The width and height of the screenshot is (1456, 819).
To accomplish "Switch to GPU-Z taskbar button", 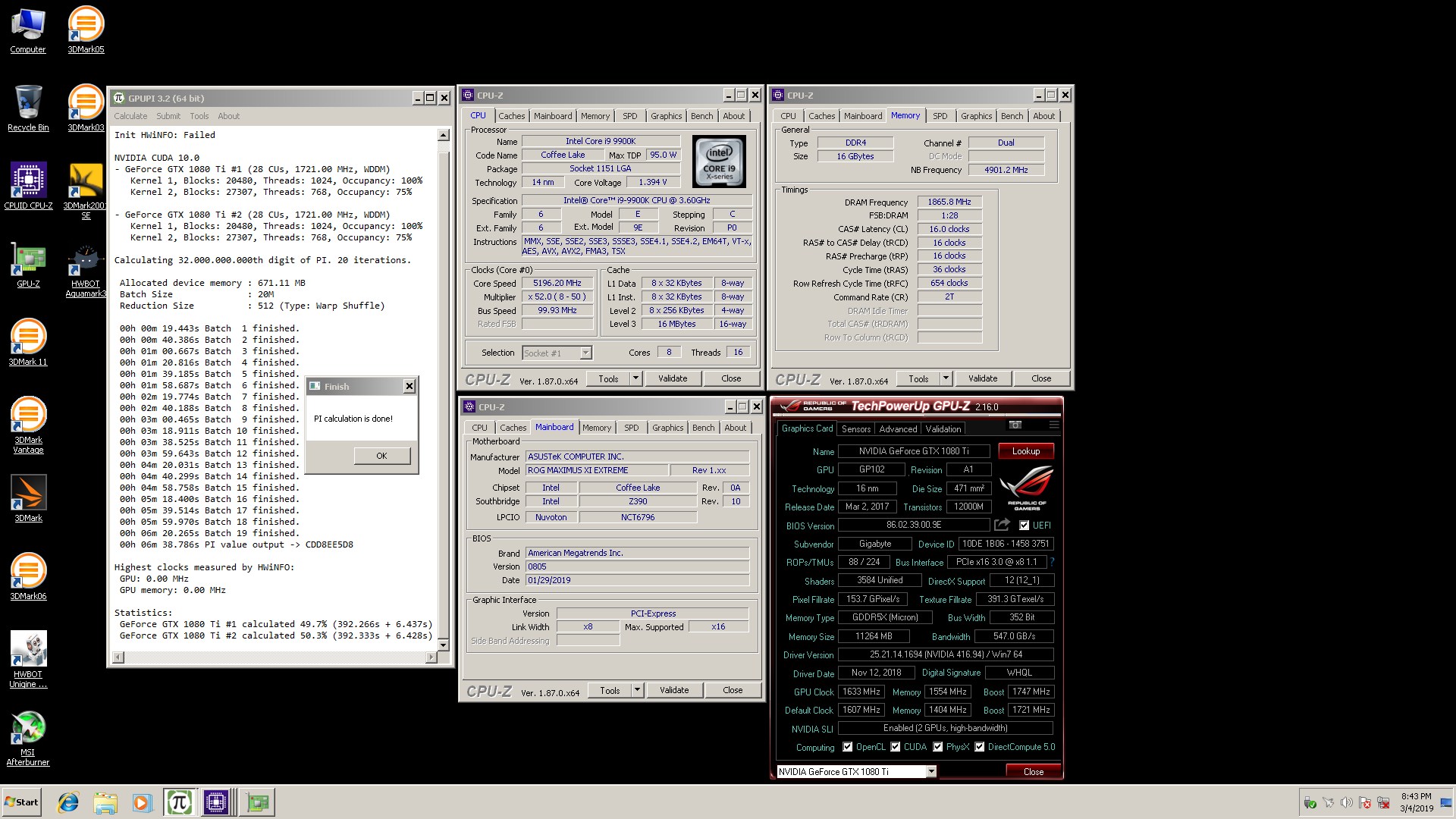I will click(x=257, y=802).
